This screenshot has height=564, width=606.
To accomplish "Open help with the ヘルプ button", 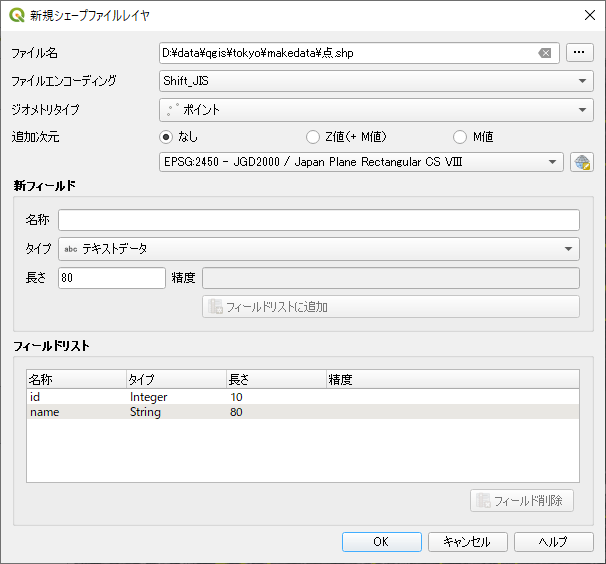I will tap(554, 542).
